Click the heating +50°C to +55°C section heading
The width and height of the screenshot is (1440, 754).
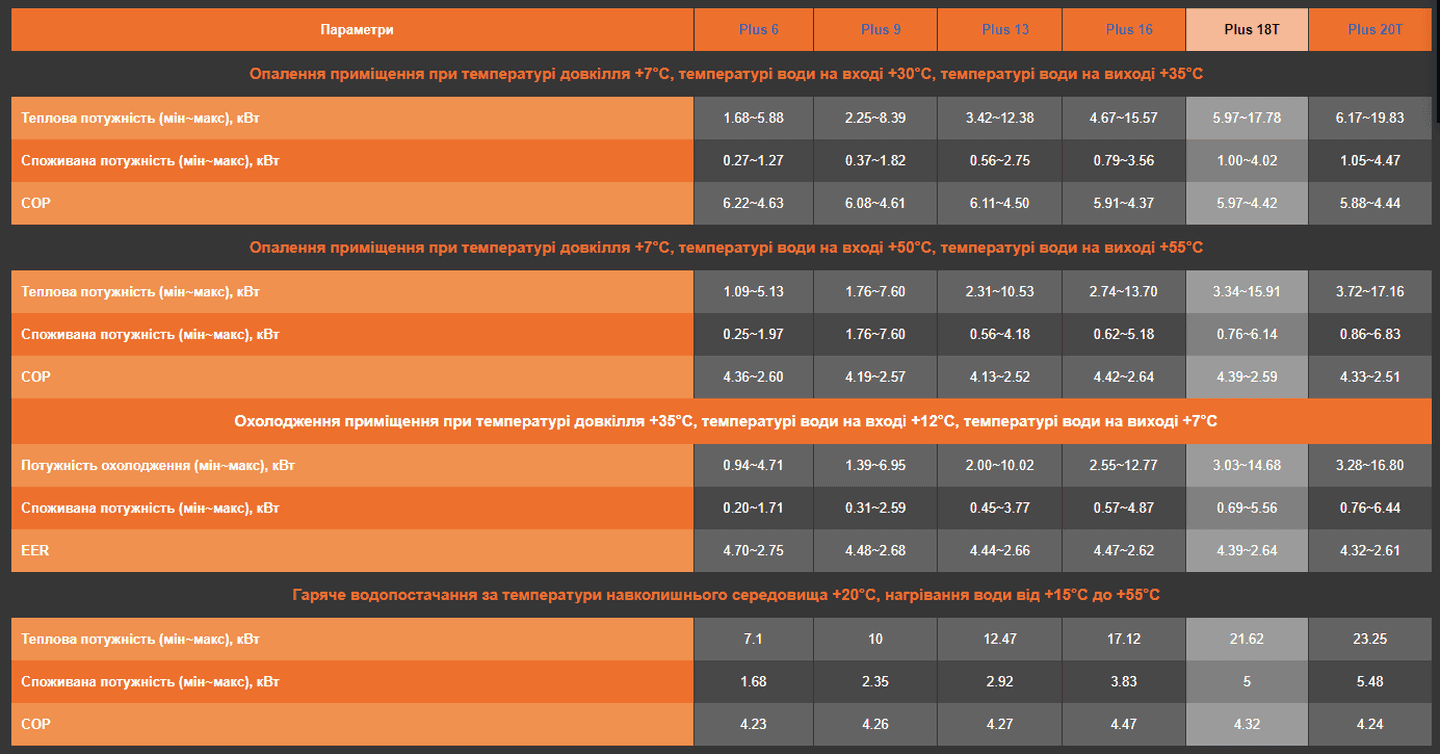point(725,247)
